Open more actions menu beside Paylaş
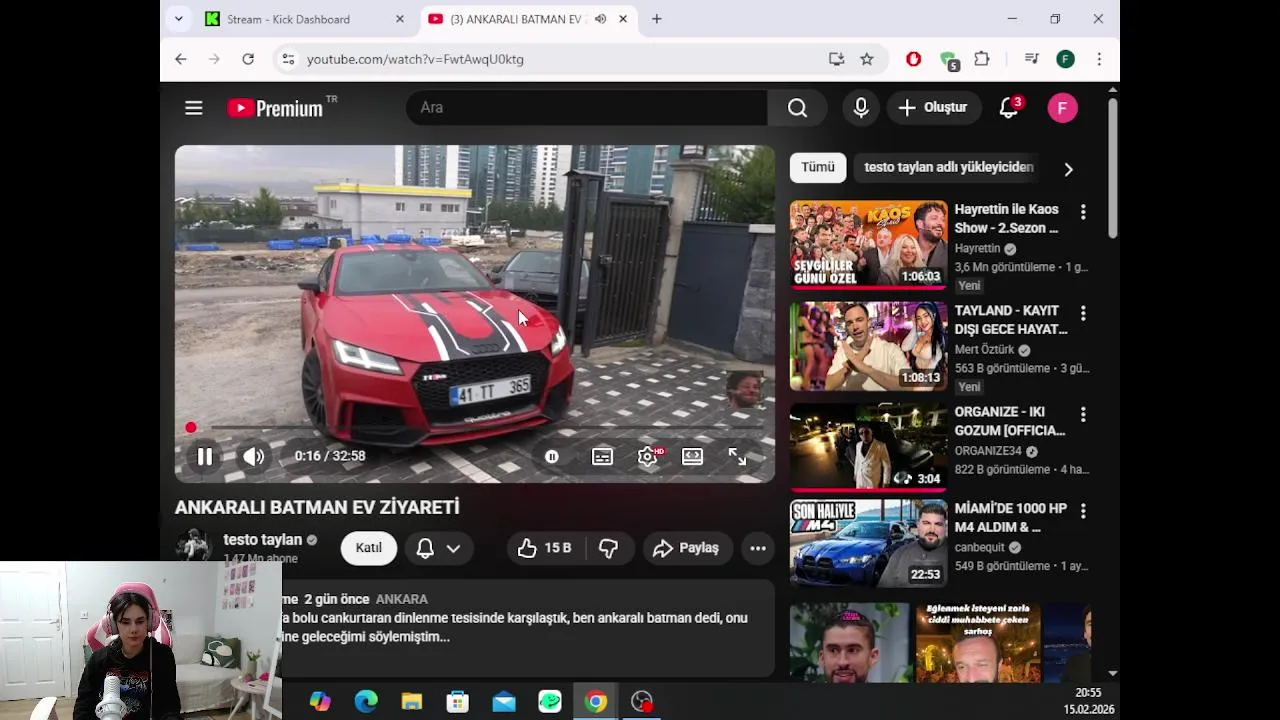Viewport: 1280px width, 720px height. click(758, 548)
